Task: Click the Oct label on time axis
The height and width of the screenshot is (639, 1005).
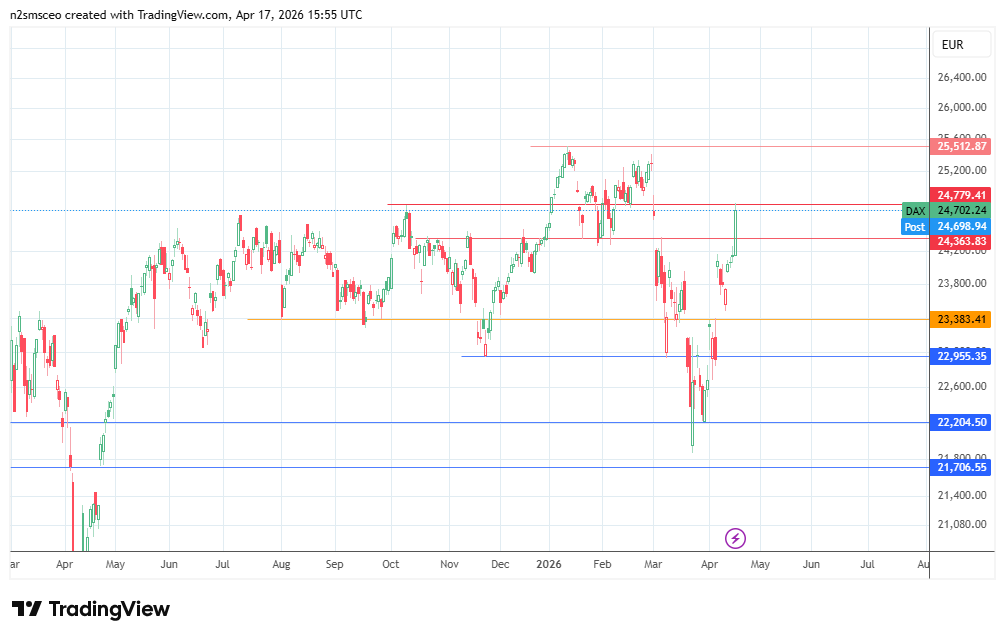Action: [x=391, y=564]
